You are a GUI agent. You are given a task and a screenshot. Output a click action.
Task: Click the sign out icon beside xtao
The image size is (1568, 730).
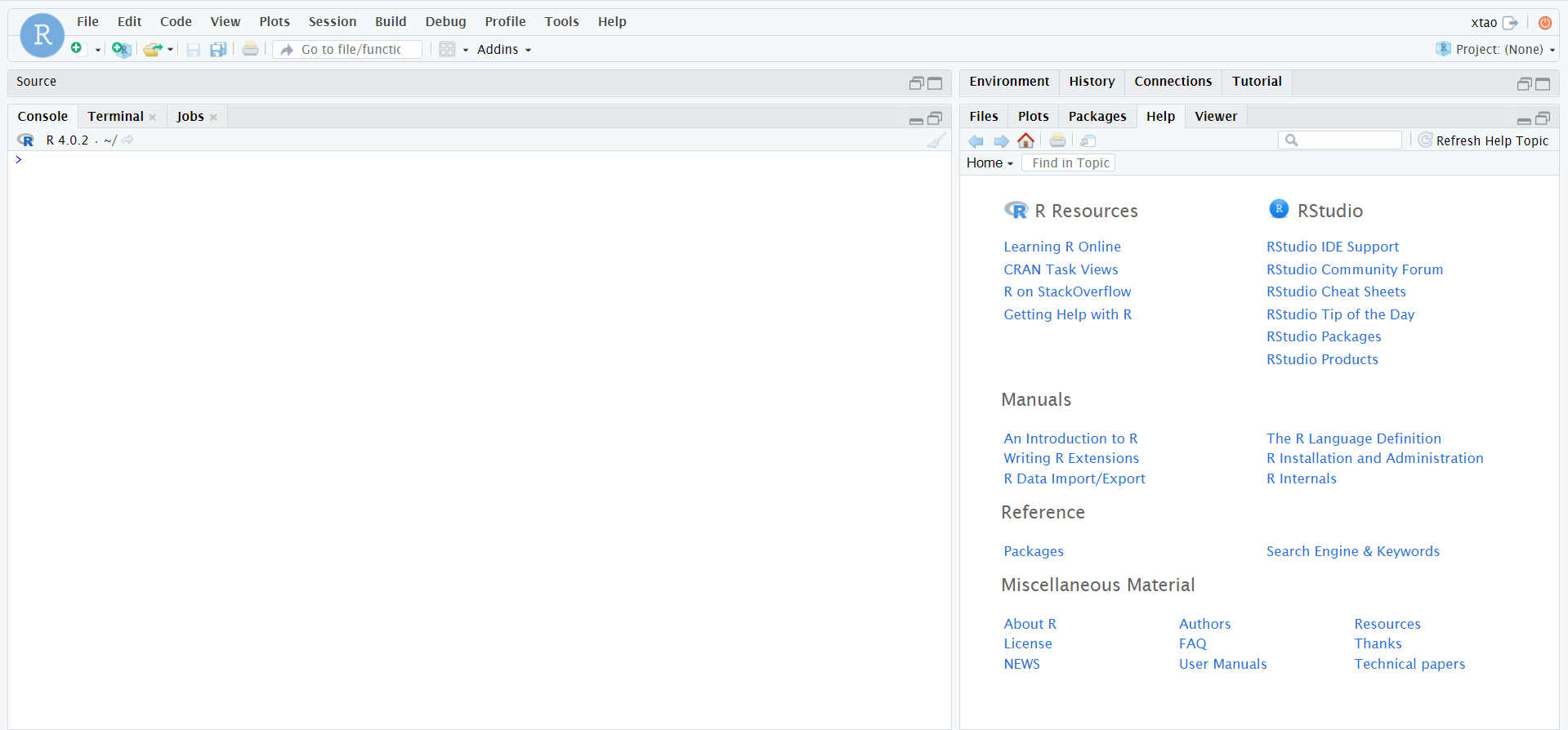tap(1510, 23)
